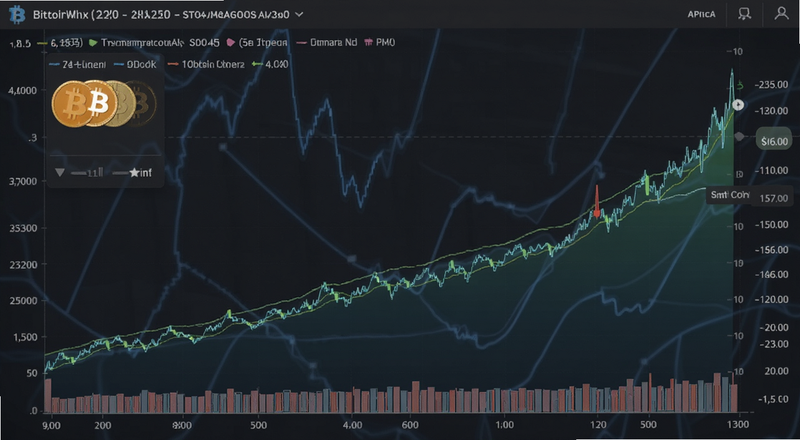Image resolution: width=800 pixels, height=440 pixels.
Task: Click the Smt Coin tooltip label
Action: point(730,195)
